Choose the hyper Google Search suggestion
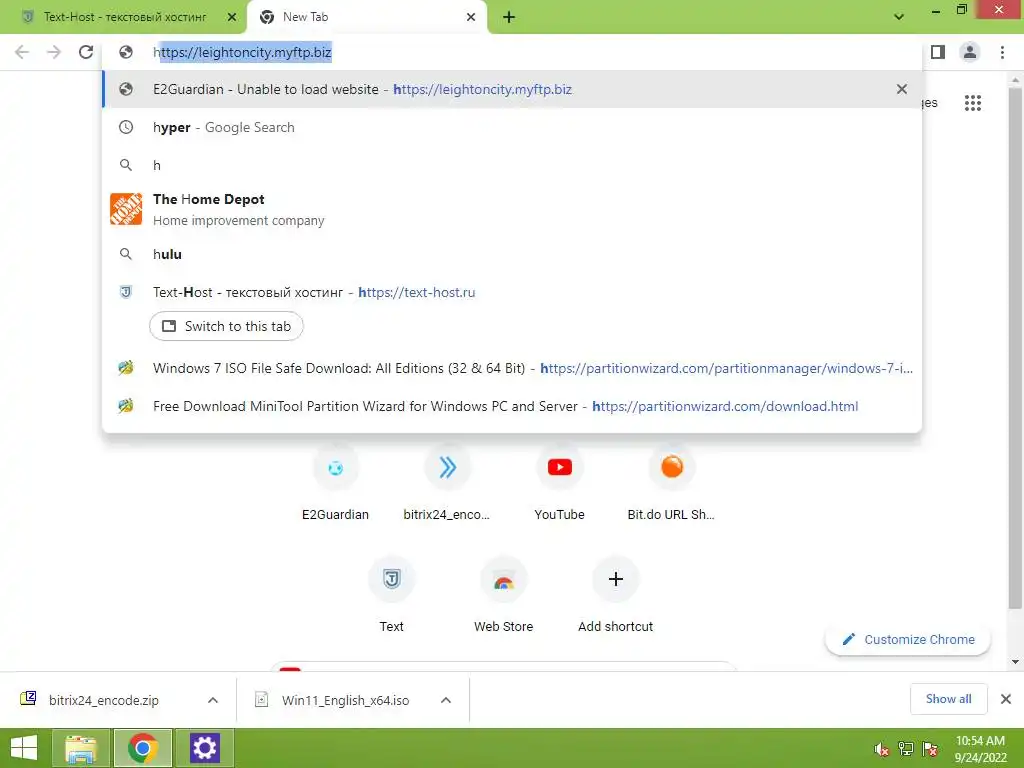This screenshot has height=768, width=1024. coord(512,127)
